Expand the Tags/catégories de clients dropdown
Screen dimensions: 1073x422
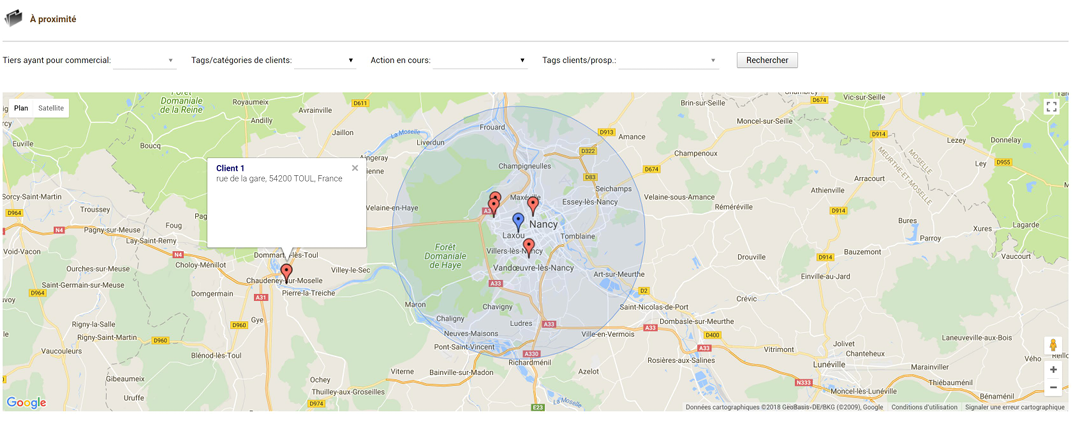coord(325,60)
